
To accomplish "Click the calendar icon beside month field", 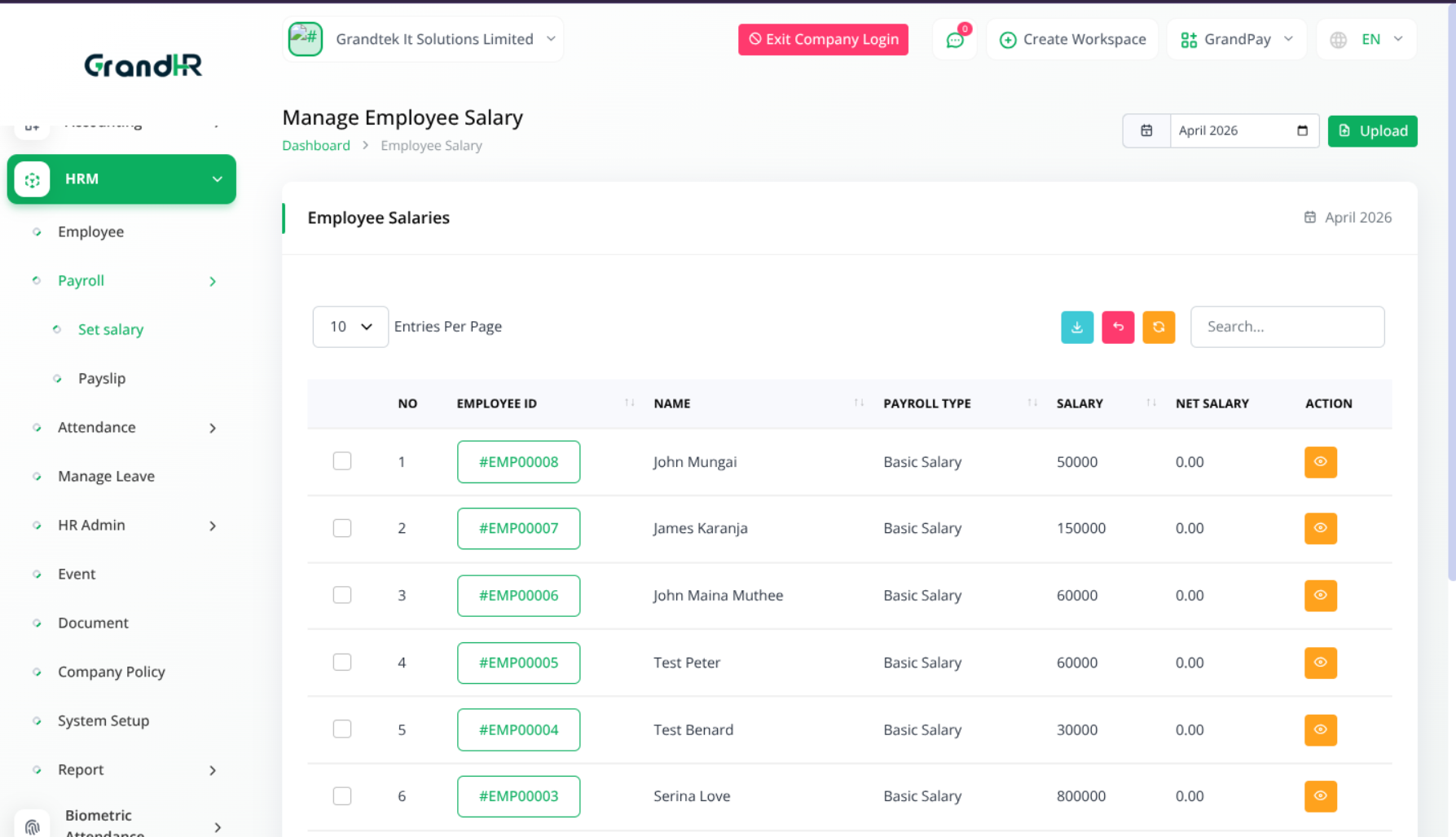I will (x=1146, y=131).
